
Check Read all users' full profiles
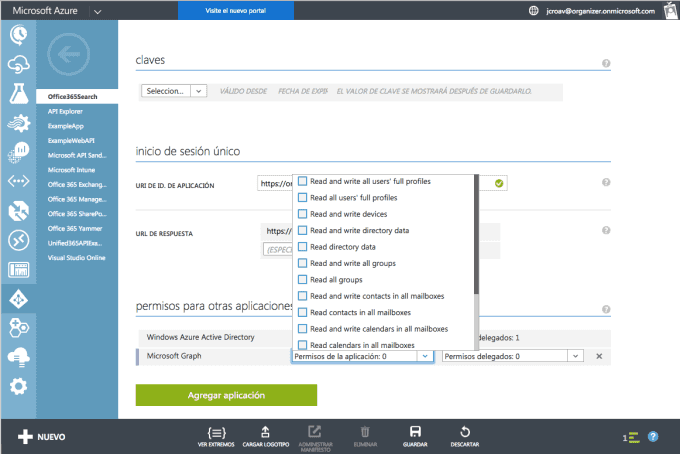[x=303, y=197]
